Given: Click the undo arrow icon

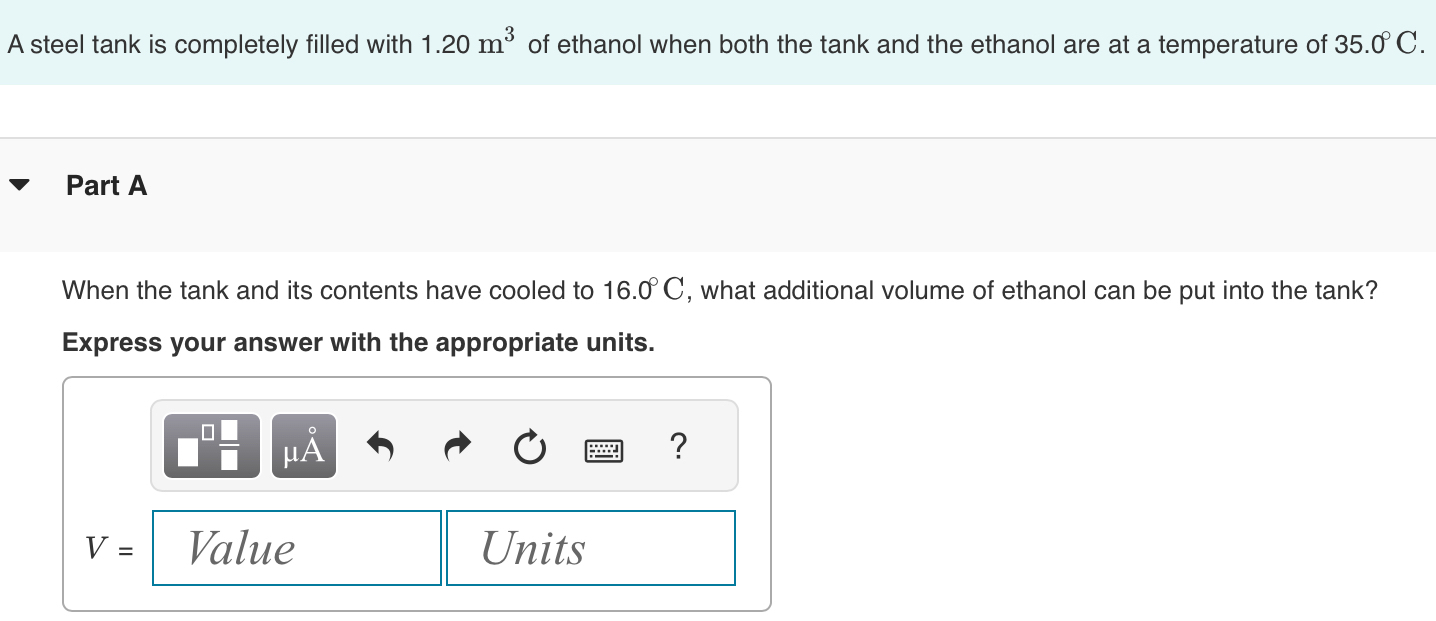Looking at the screenshot, I should click(x=379, y=446).
